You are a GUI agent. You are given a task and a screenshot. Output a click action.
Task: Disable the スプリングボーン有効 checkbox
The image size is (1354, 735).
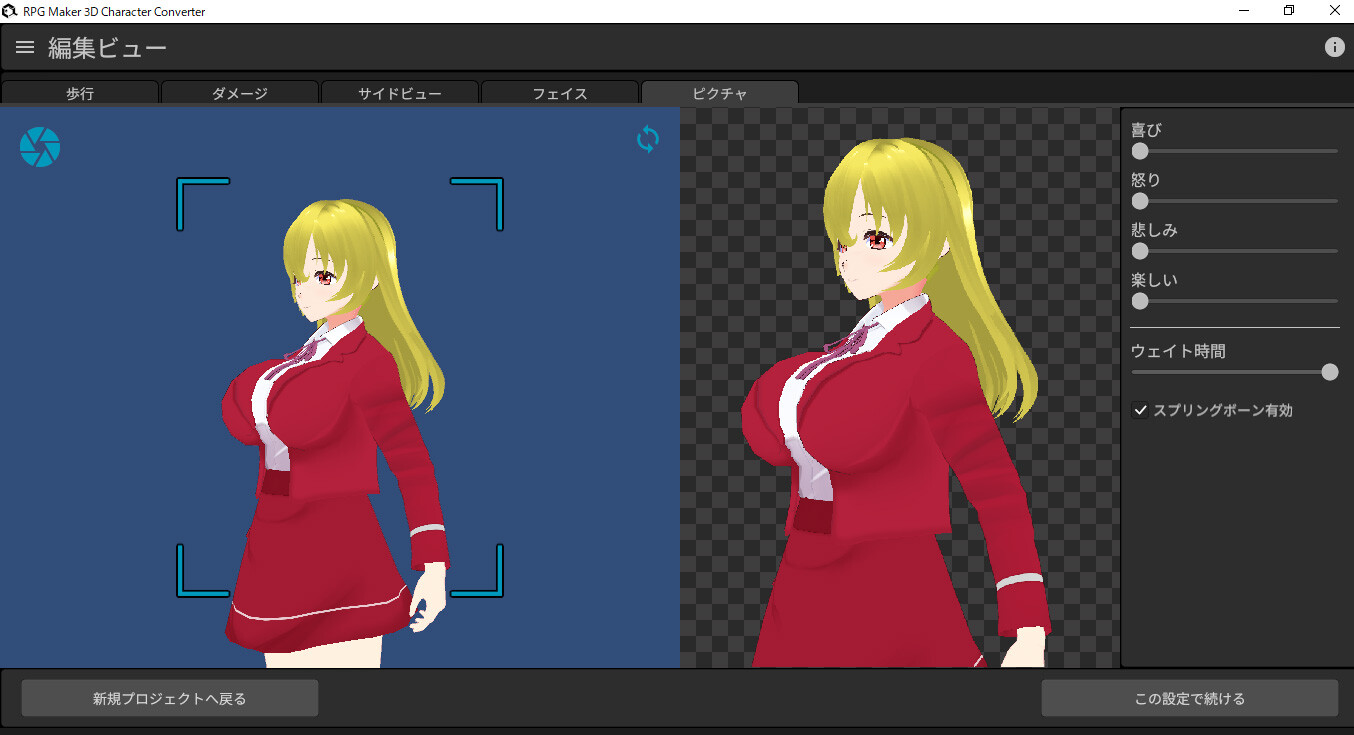[1140, 409]
